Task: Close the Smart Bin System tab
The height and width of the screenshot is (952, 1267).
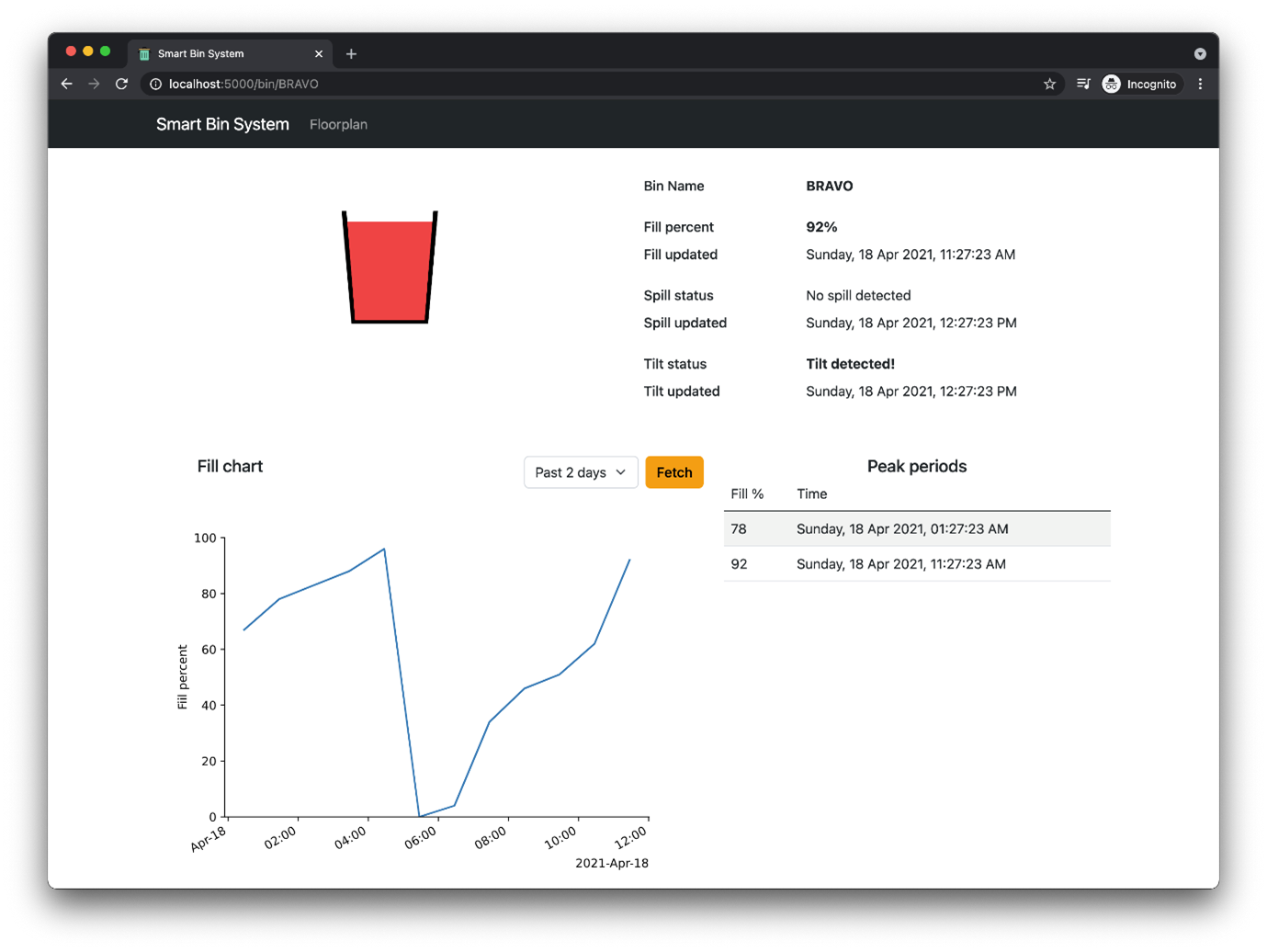Action: 319,53
